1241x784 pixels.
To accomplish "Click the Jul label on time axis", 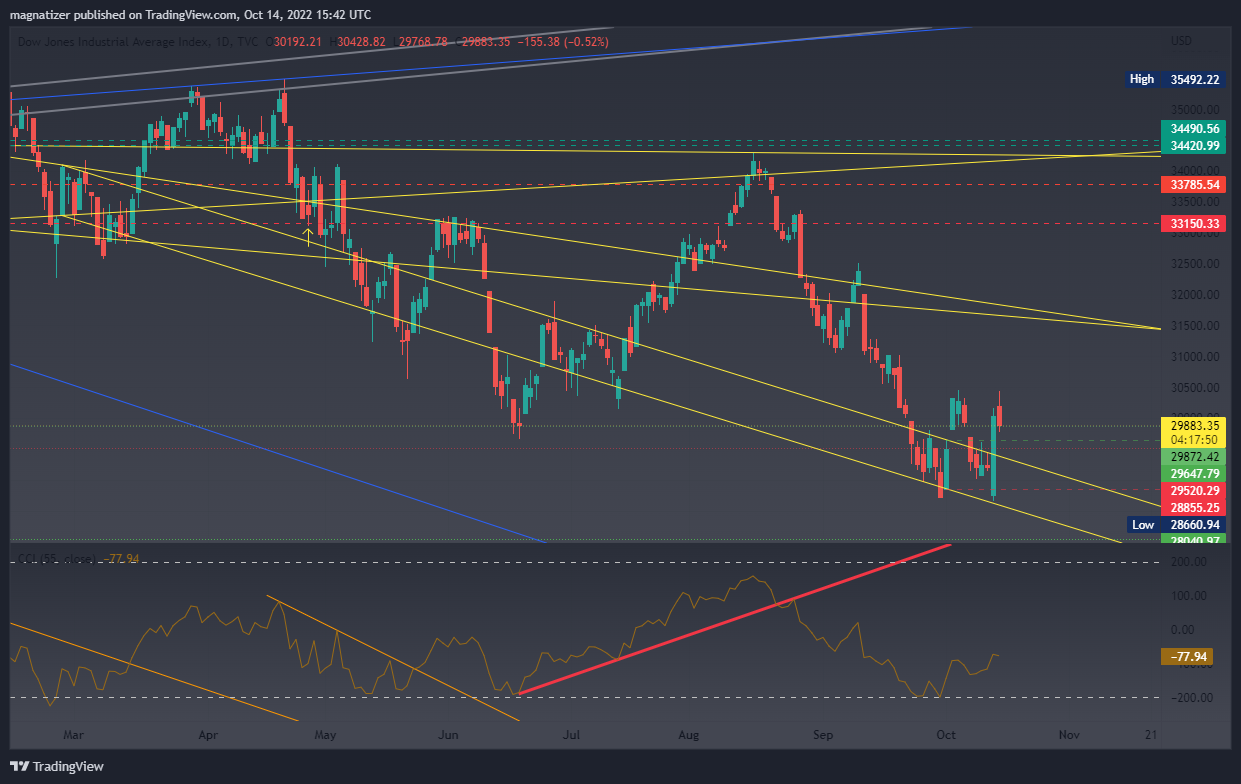I will (x=571, y=735).
